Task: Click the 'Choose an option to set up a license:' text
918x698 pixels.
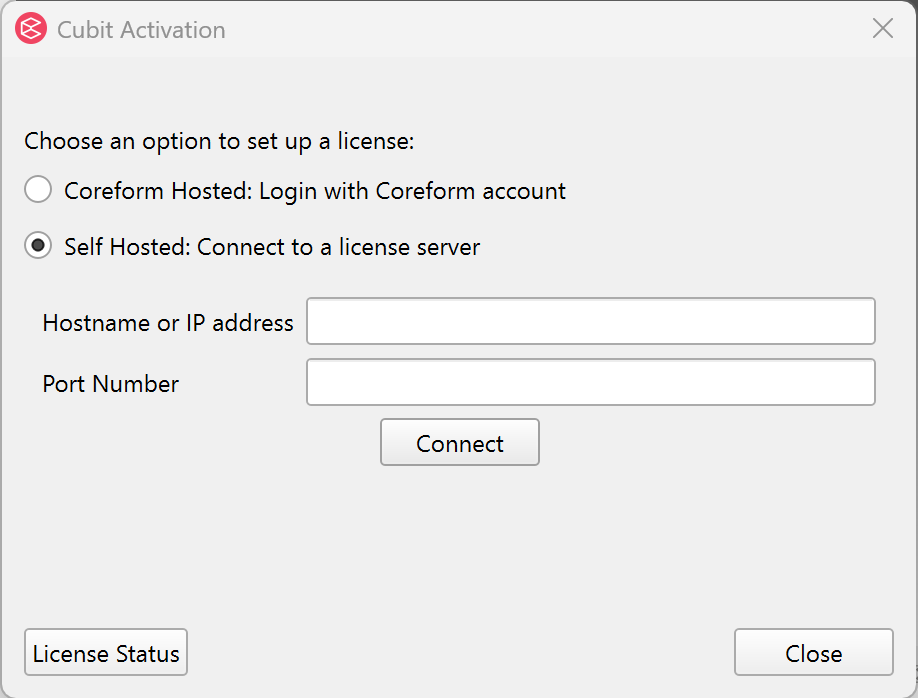Action: click(x=219, y=142)
